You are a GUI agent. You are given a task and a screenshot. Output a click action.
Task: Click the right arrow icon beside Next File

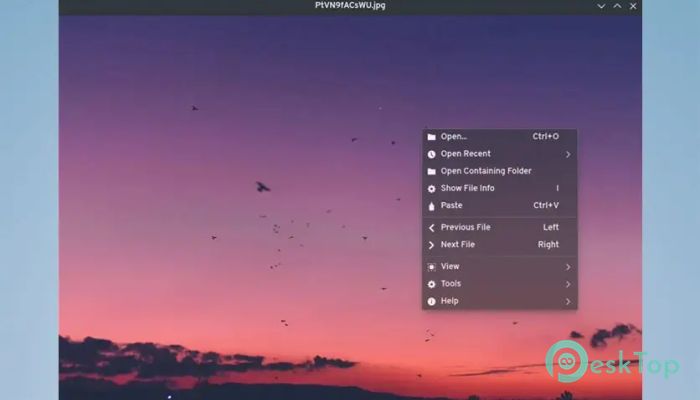431,245
